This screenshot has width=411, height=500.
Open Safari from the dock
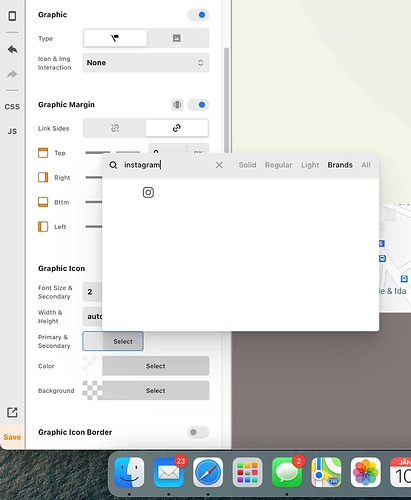(208, 473)
